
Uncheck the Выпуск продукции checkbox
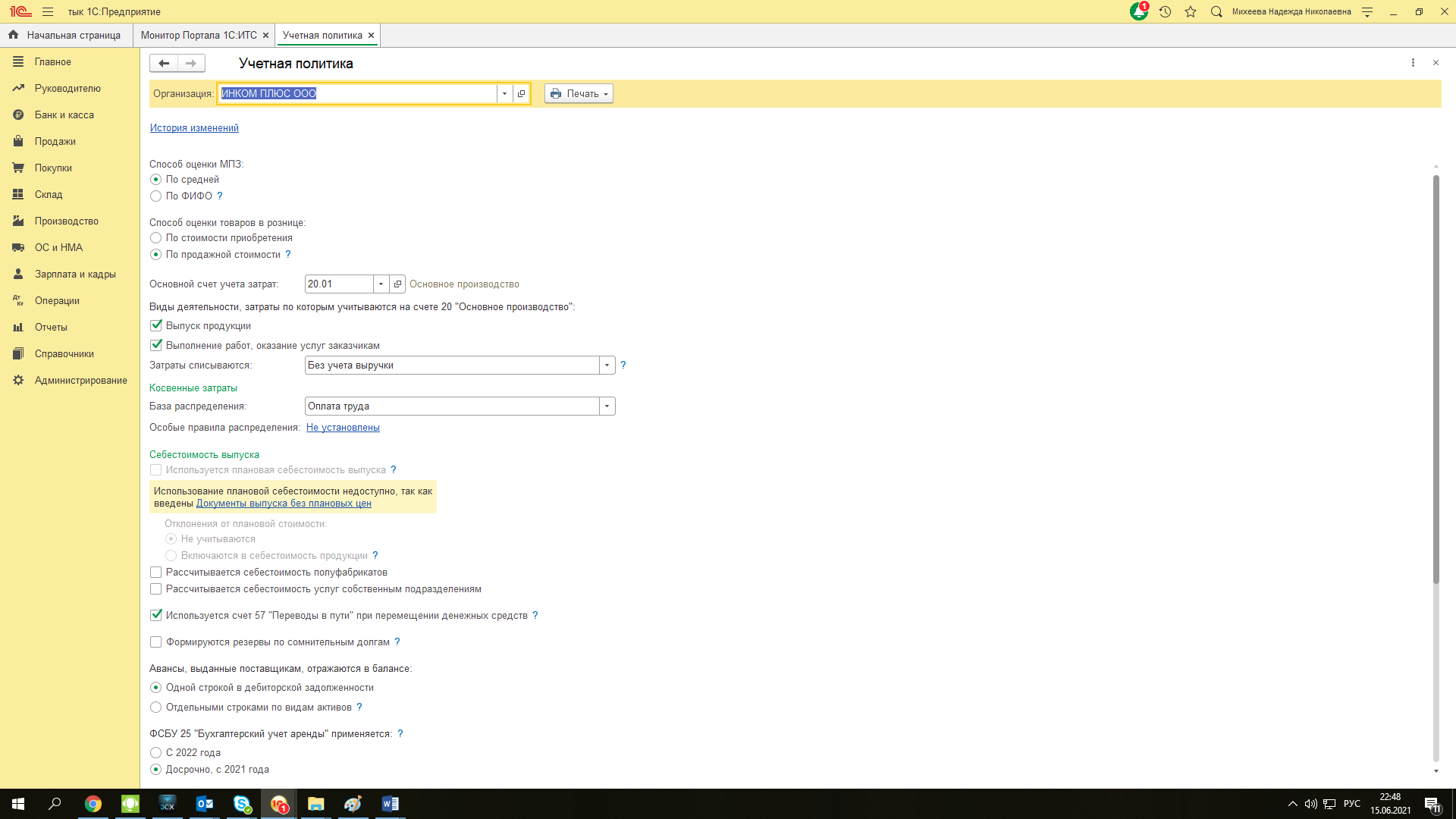155,325
